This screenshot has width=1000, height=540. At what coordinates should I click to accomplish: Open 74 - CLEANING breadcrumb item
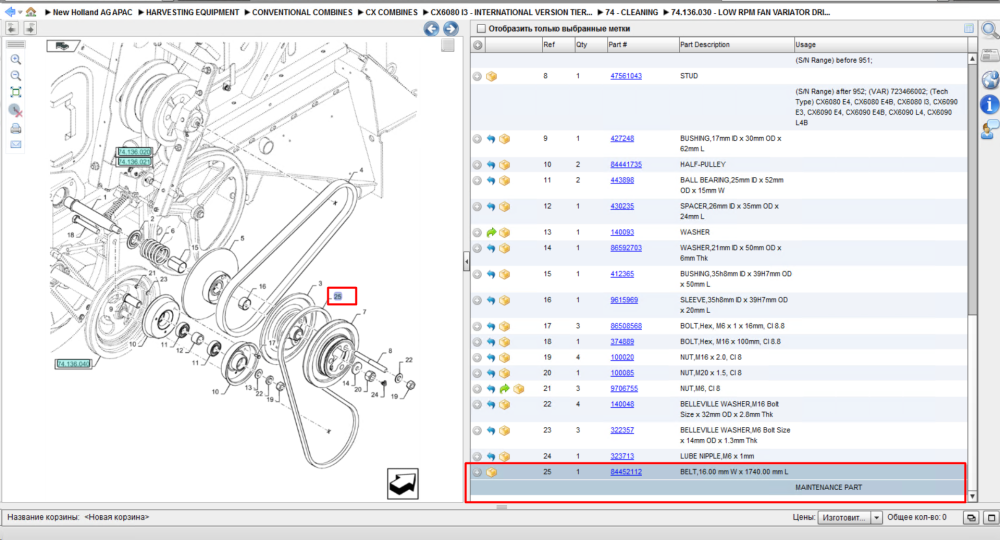[631, 12]
